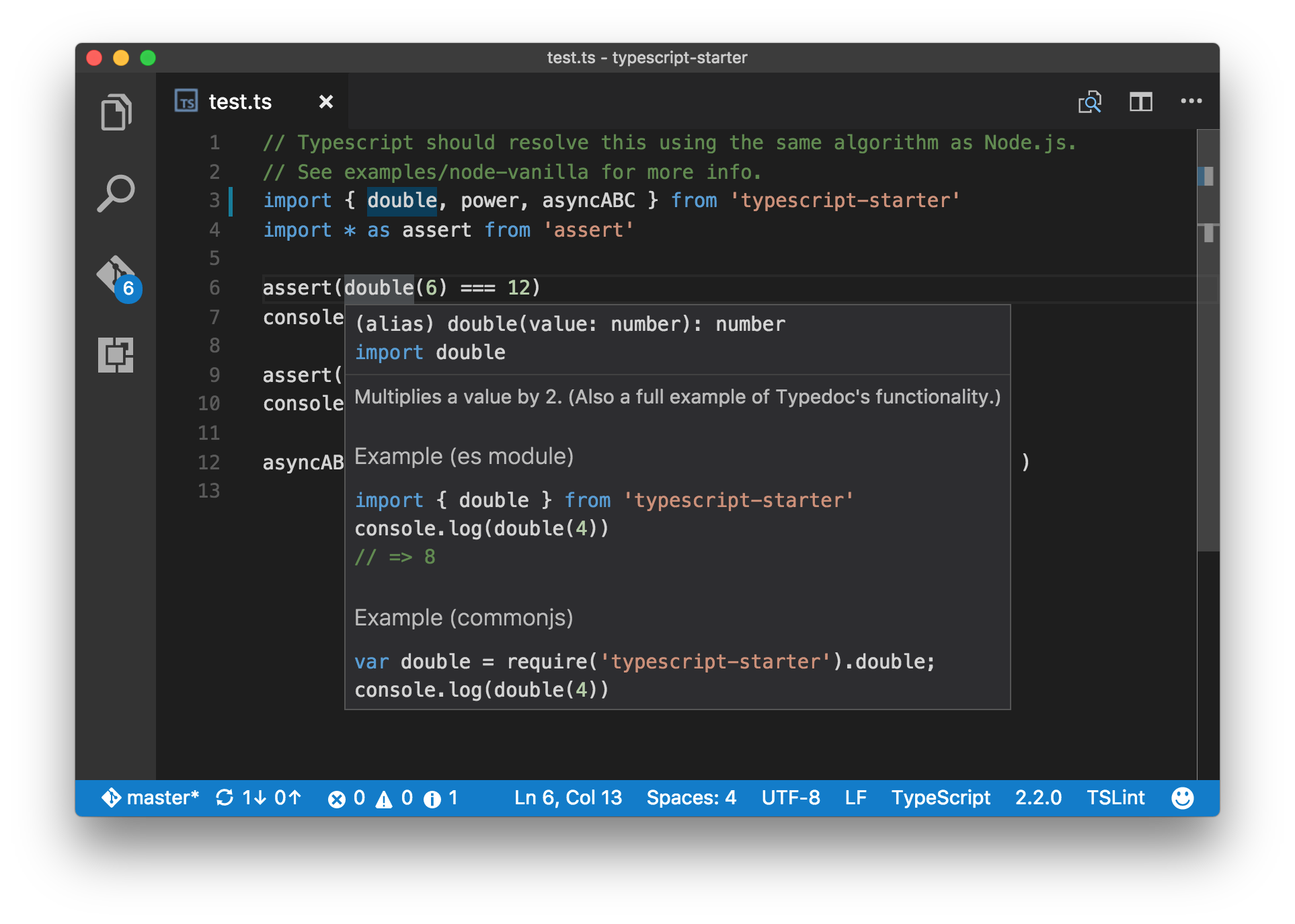This screenshot has width=1295, height=924.
Task: Show info messages count
Action: pos(440,798)
